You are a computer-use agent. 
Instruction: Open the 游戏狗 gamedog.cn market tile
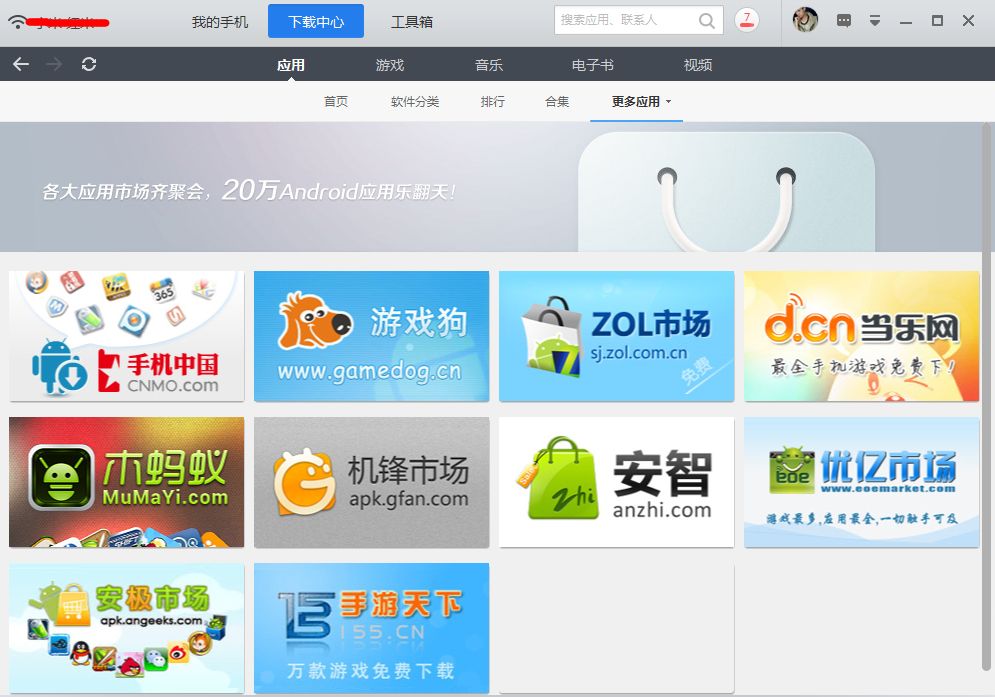click(x=371, y=336)
